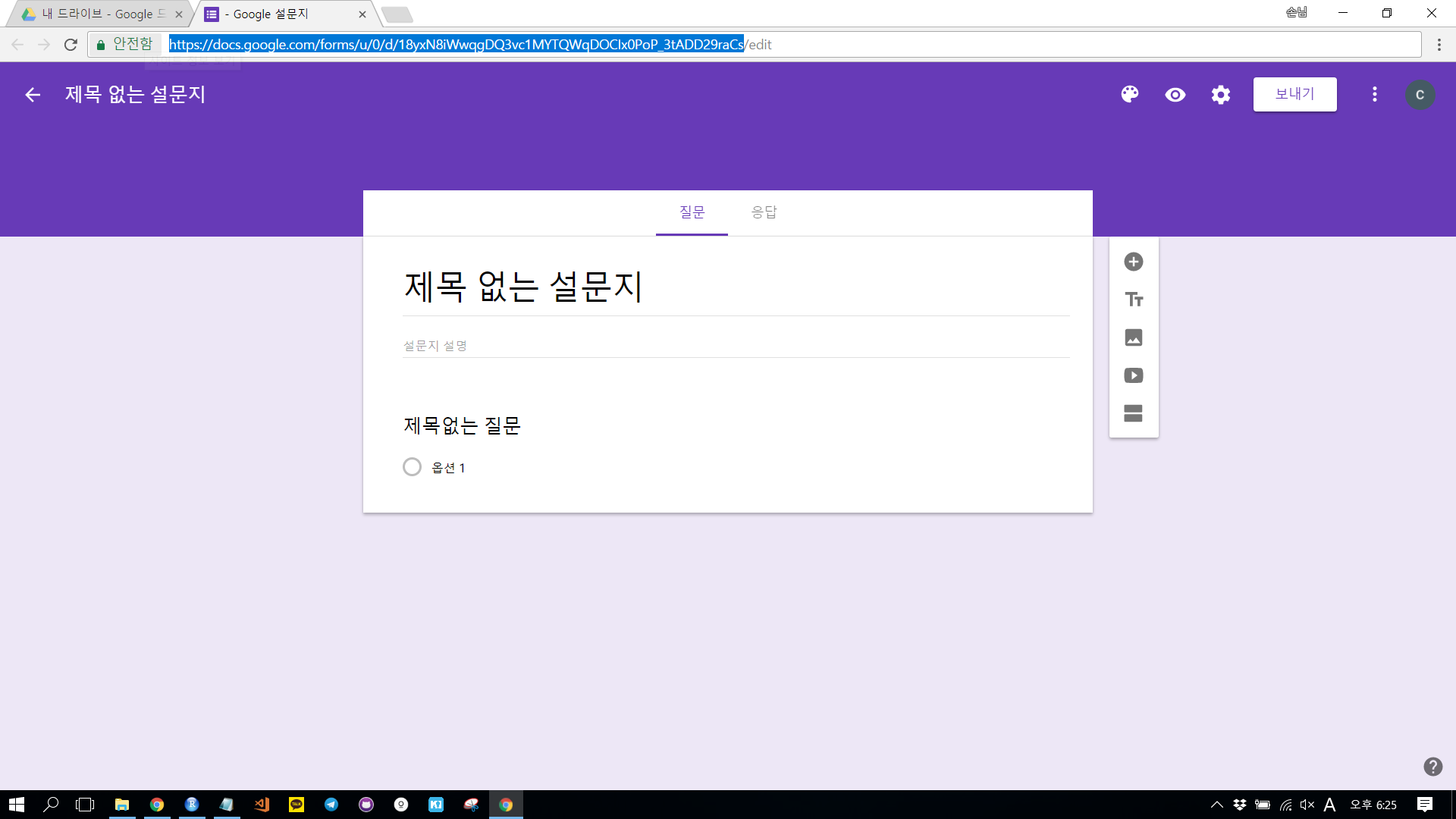Click the 보내기 send button

click(1294, 94)
